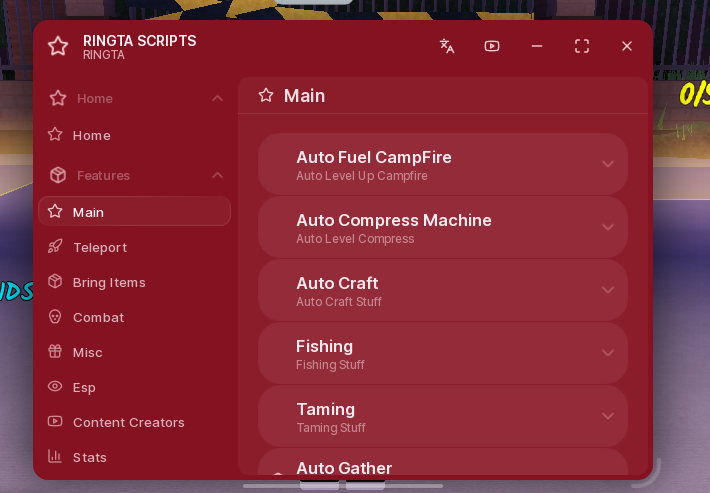Click the RINGTA SCRIPTS window title

[x=139, y=41]
